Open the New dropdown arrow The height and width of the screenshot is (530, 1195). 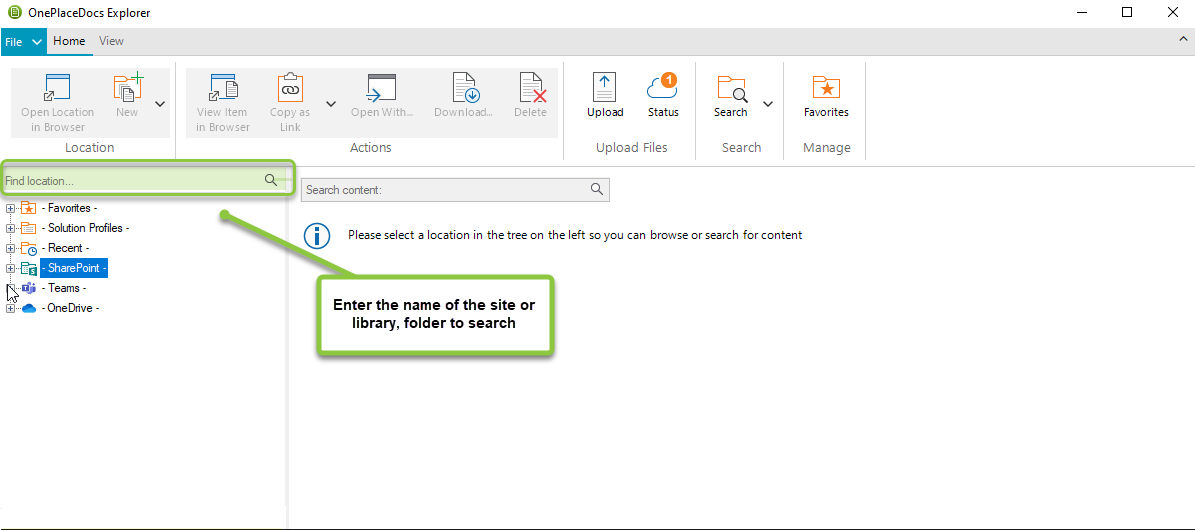point(160,104)
